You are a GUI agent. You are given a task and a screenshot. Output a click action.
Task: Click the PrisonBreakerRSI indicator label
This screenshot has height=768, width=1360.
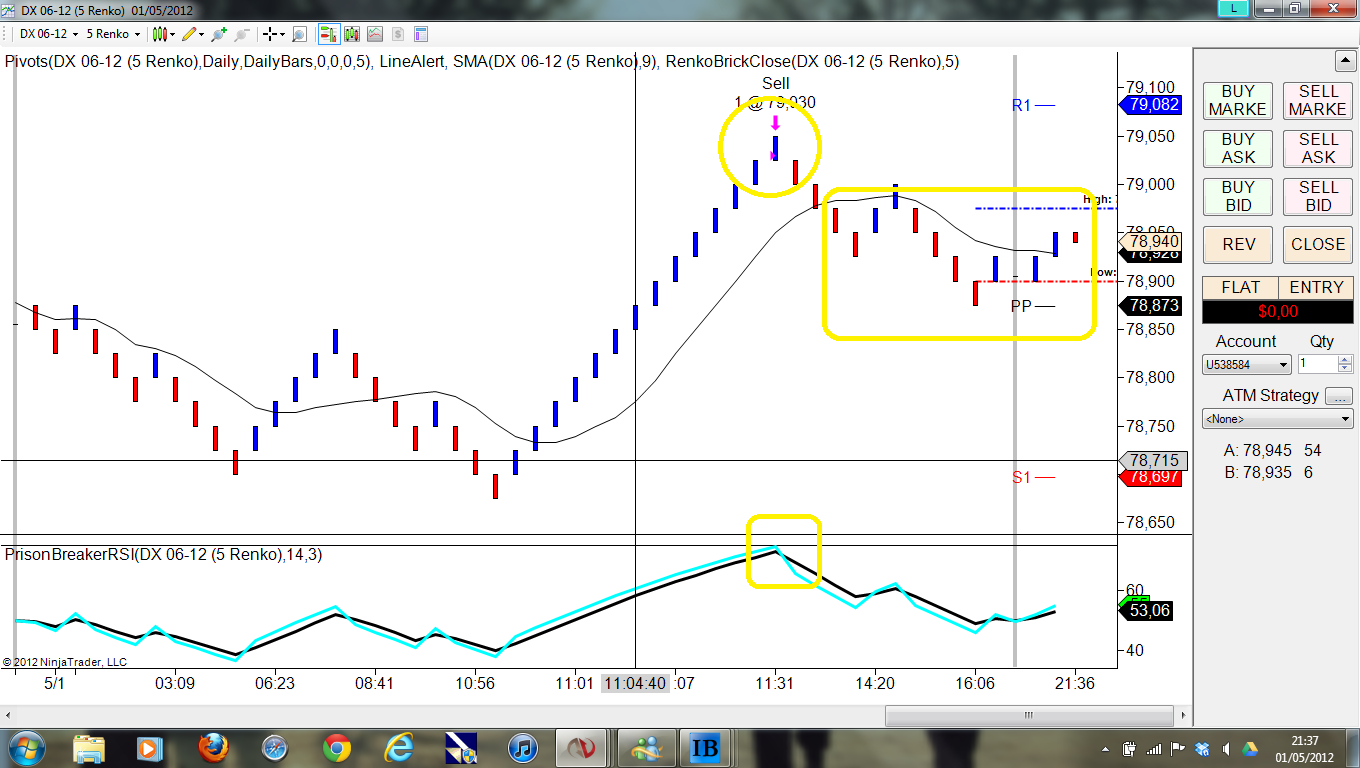point(164,555)
